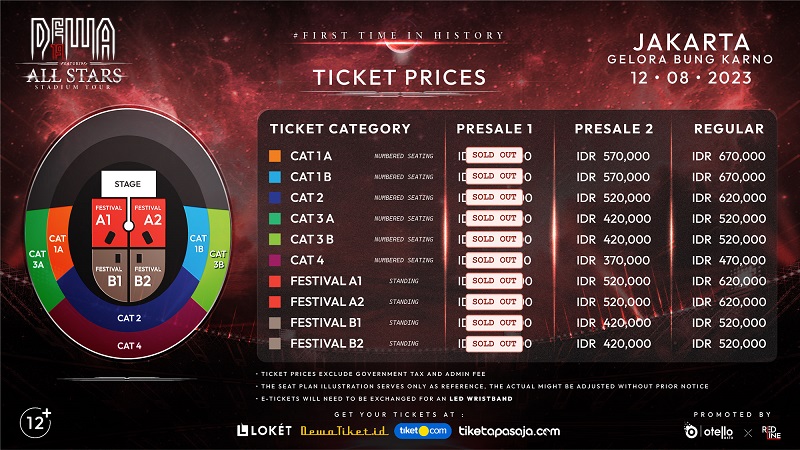Click the otello promoter logo
Screen dimensions: 800x450
[x=707, y=431]
